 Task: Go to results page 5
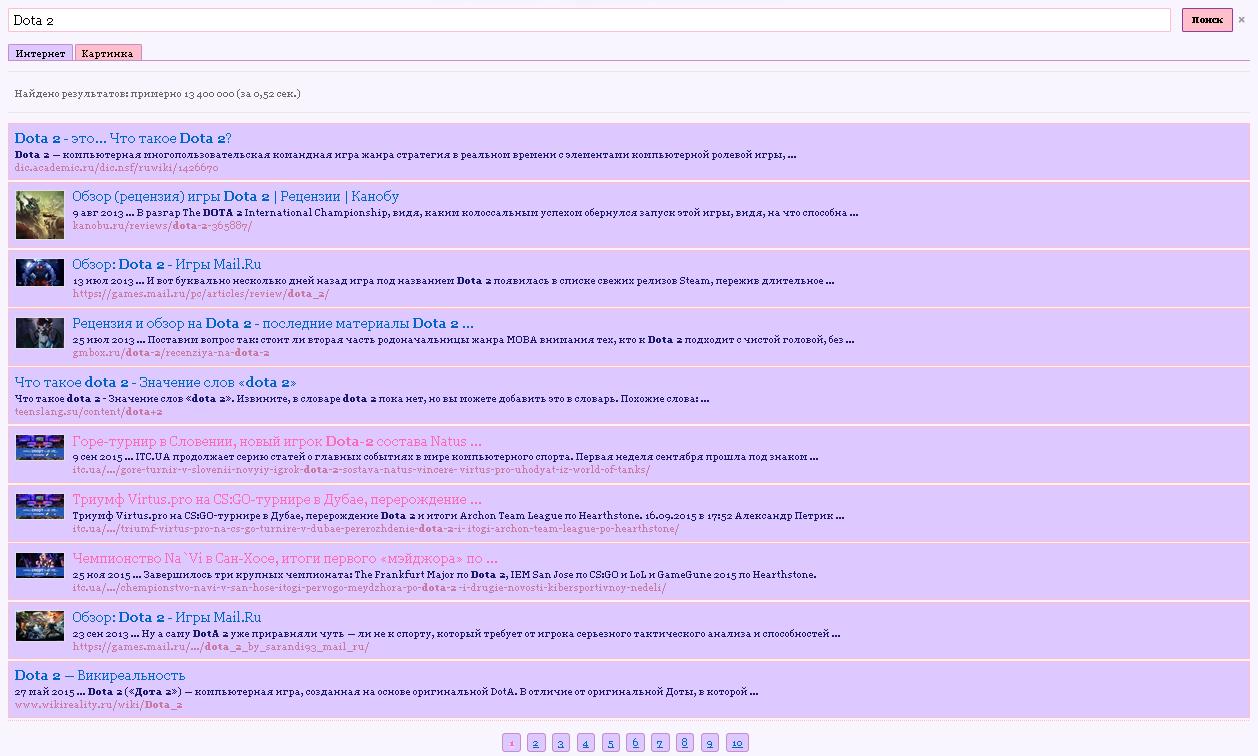610,743
